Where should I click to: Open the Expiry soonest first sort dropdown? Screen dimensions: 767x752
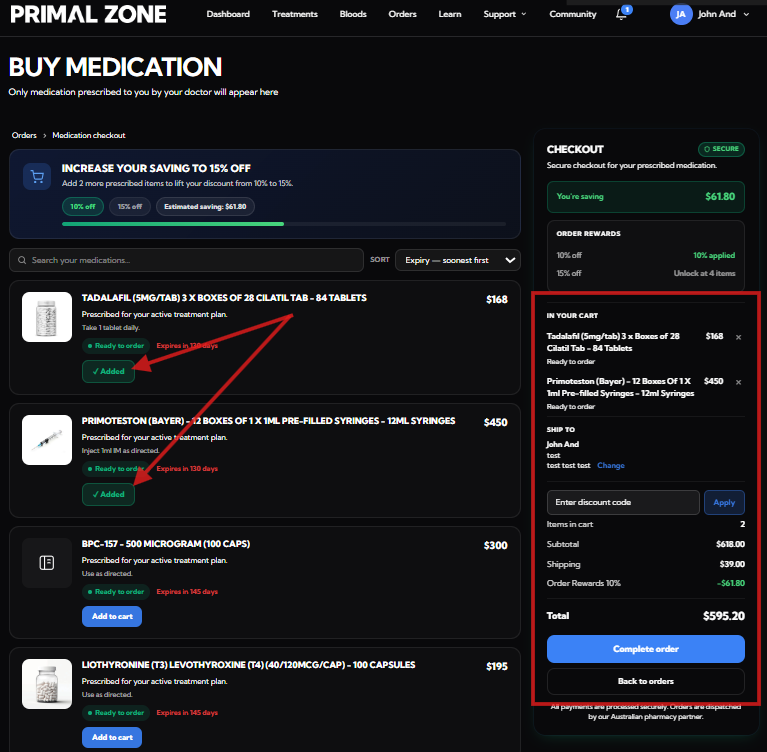coord(458,260)
